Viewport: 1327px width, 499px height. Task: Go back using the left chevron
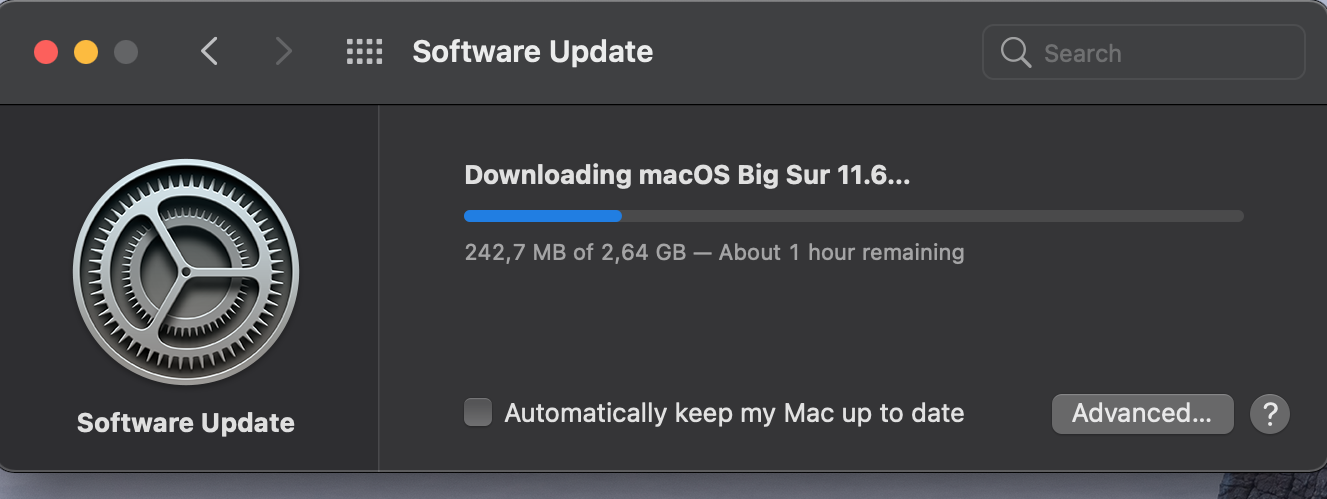pyautogui.click(x=209, y=52)
